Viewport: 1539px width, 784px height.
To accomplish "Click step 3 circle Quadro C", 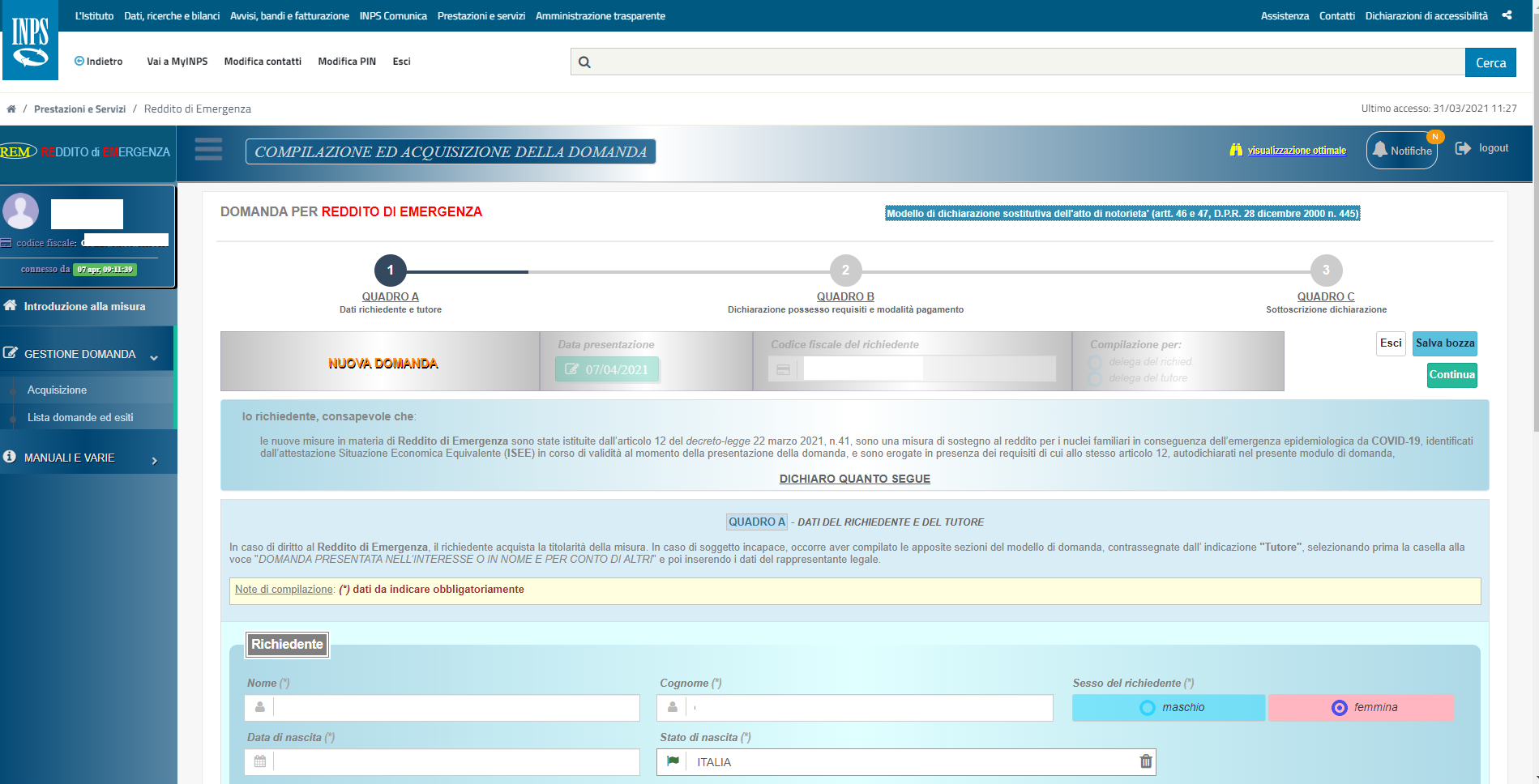I will click(x=1326, y=271).
